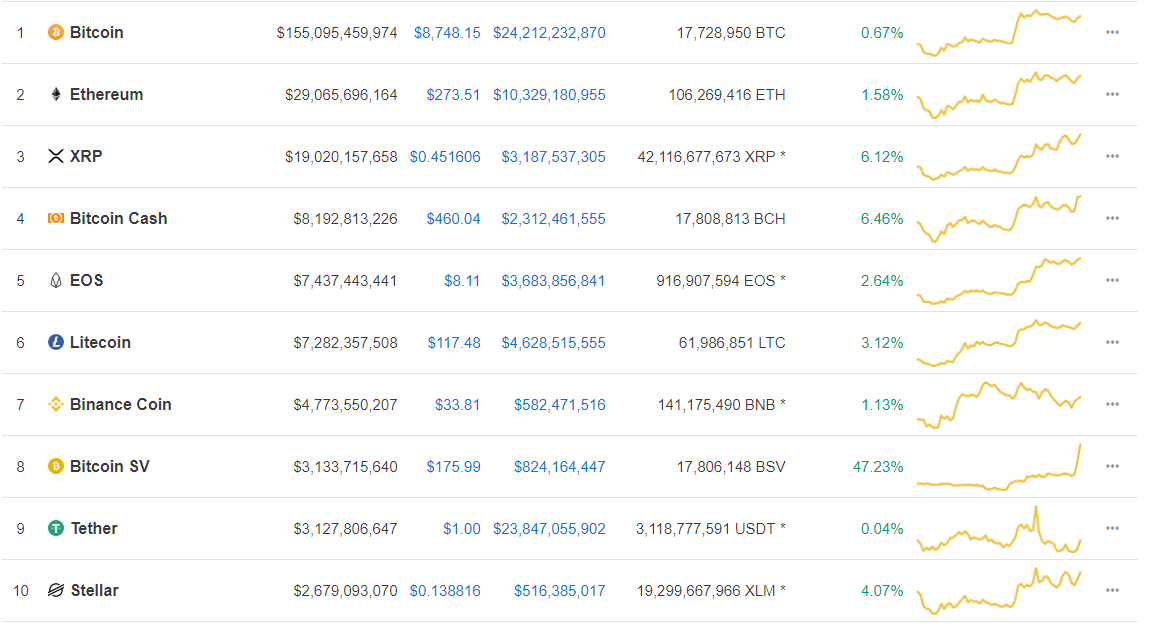Click Bitcoin SV volume $824,164,447
1154x625 pixels.
(559, 467)
